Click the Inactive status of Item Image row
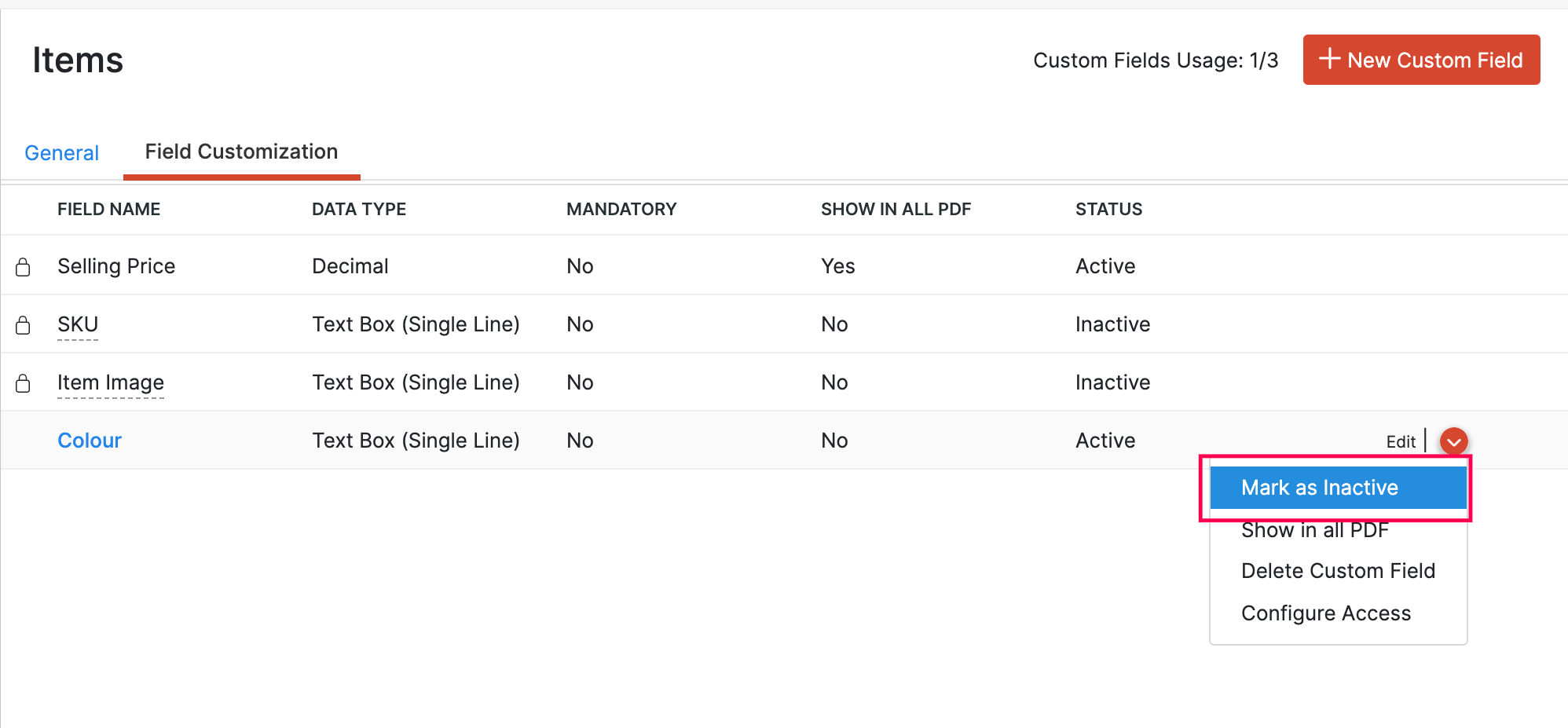The height and width of the screenshot is (728, 1568). (x=1112, y=382)
